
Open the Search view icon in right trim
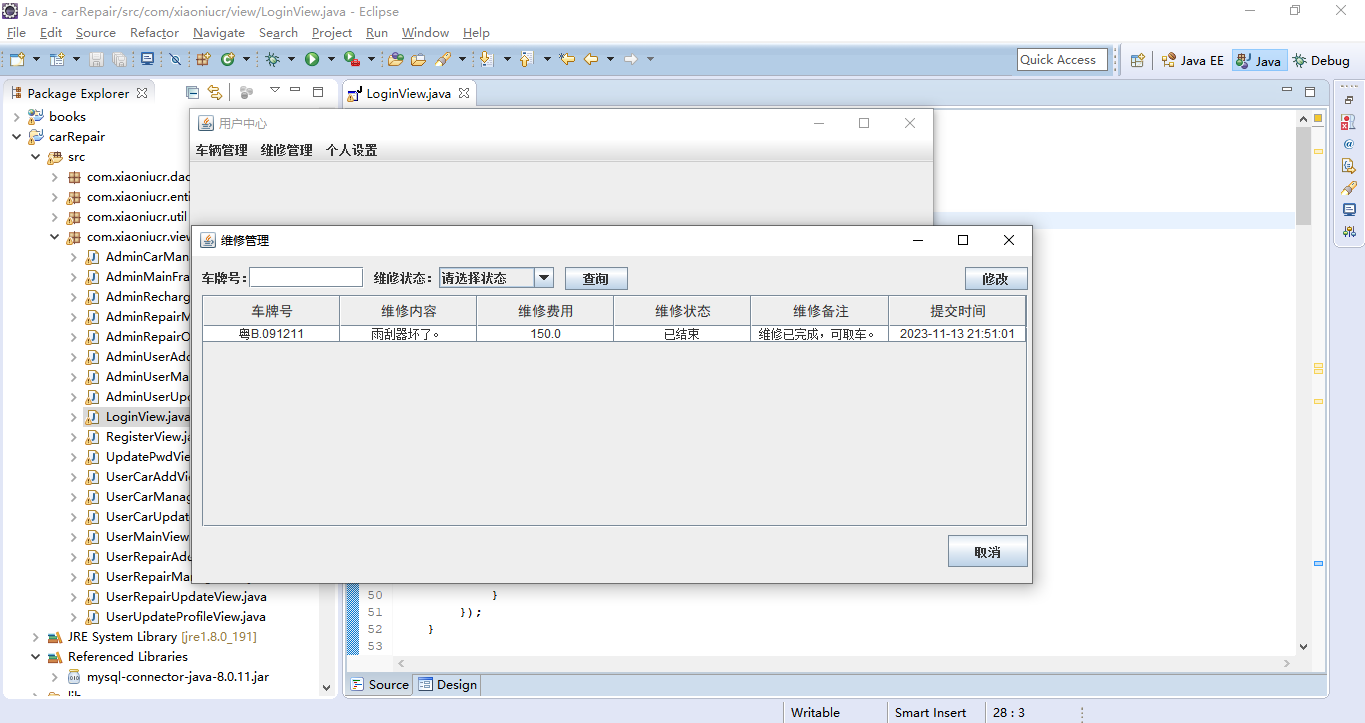coord(1349,188)
